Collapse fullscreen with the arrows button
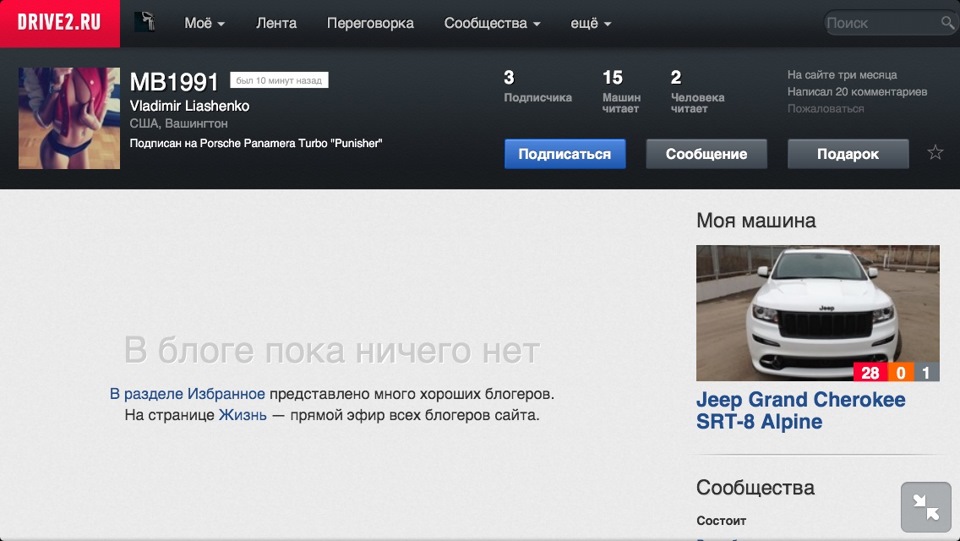 pos(926,507)
